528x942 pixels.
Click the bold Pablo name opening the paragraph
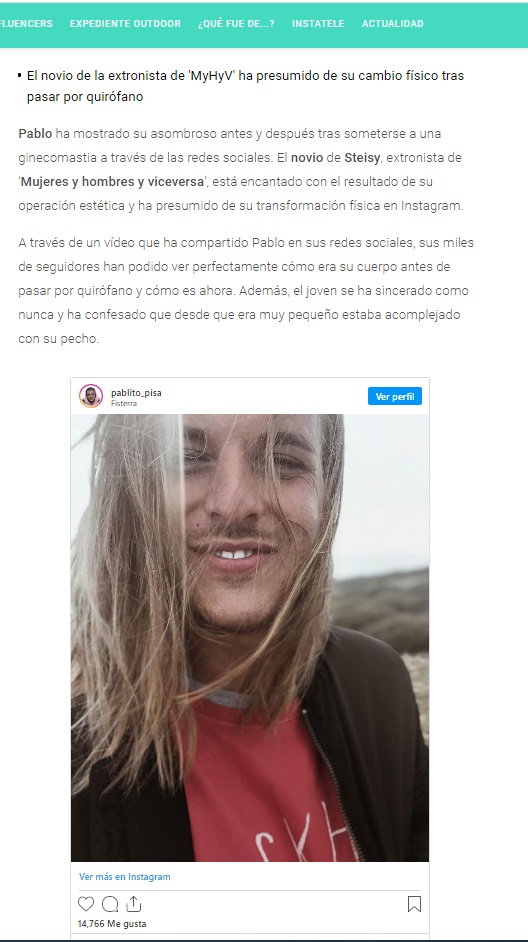click(35, 133)
